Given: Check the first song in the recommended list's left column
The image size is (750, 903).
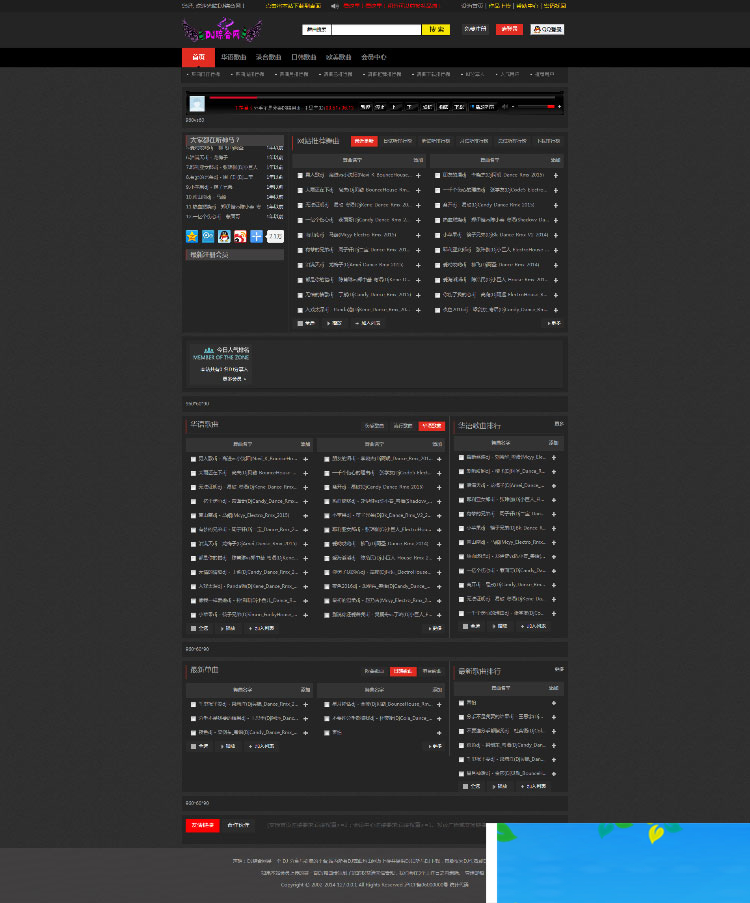Looking at the screenshot, I should 300,175.
